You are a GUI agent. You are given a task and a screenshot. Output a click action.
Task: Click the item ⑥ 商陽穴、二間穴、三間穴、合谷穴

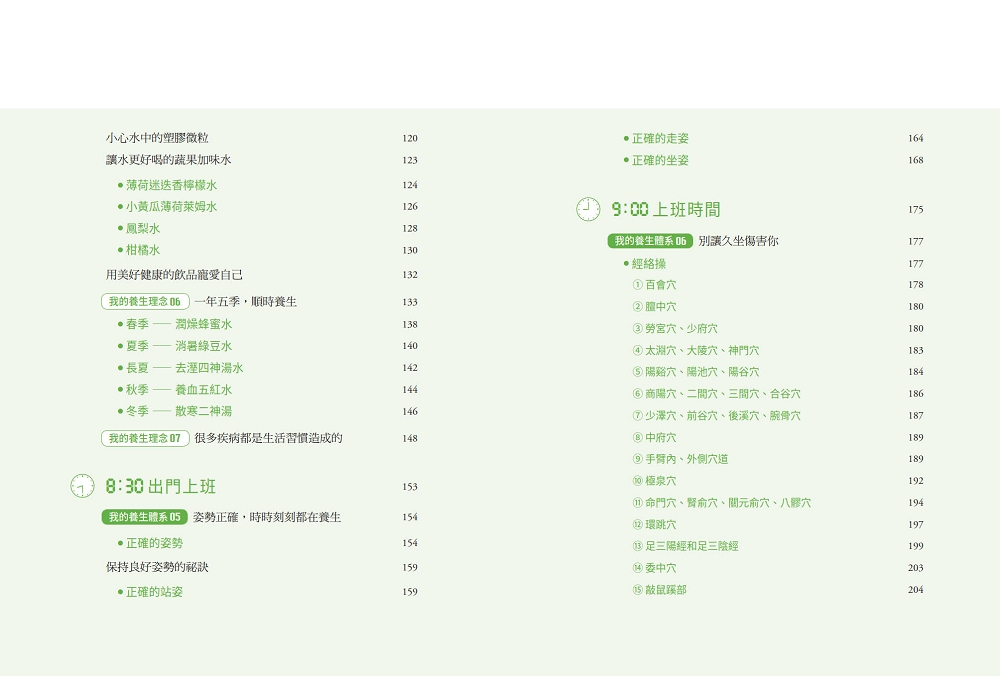pyautogui.click(x=716, y=394)
